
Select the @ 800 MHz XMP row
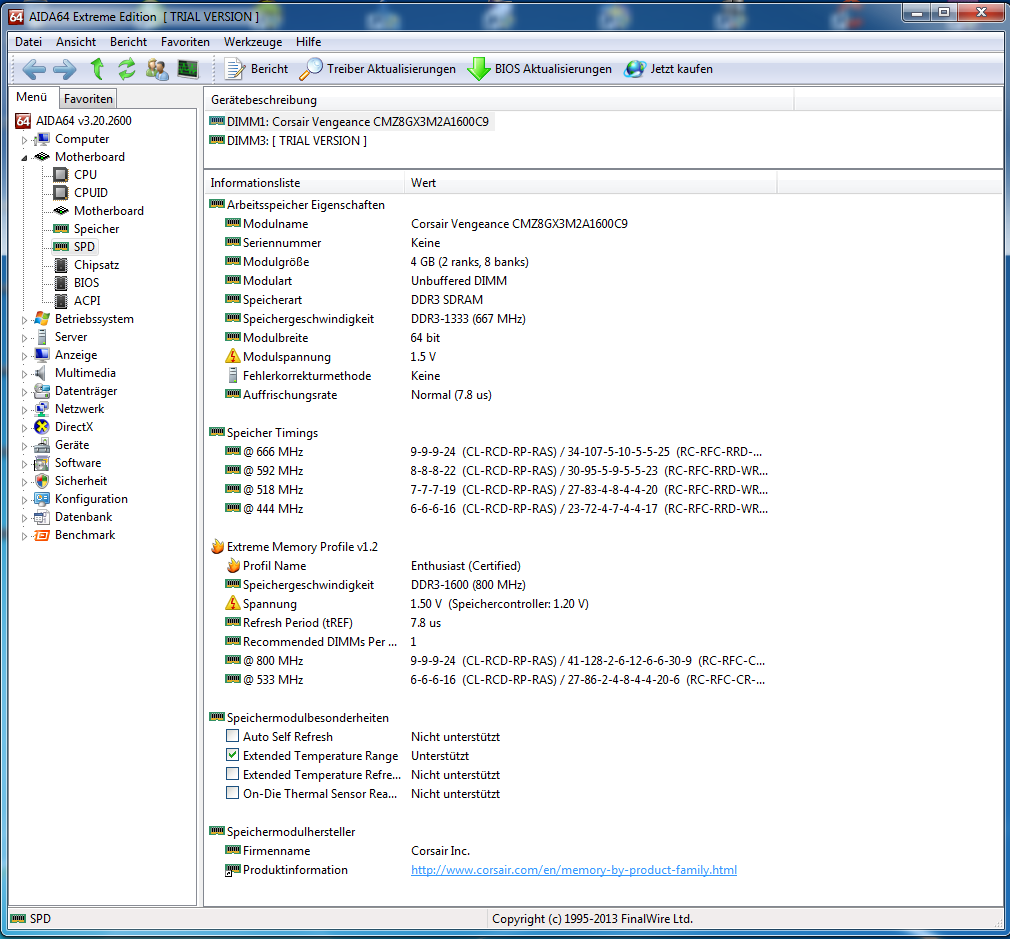[493, 661]
